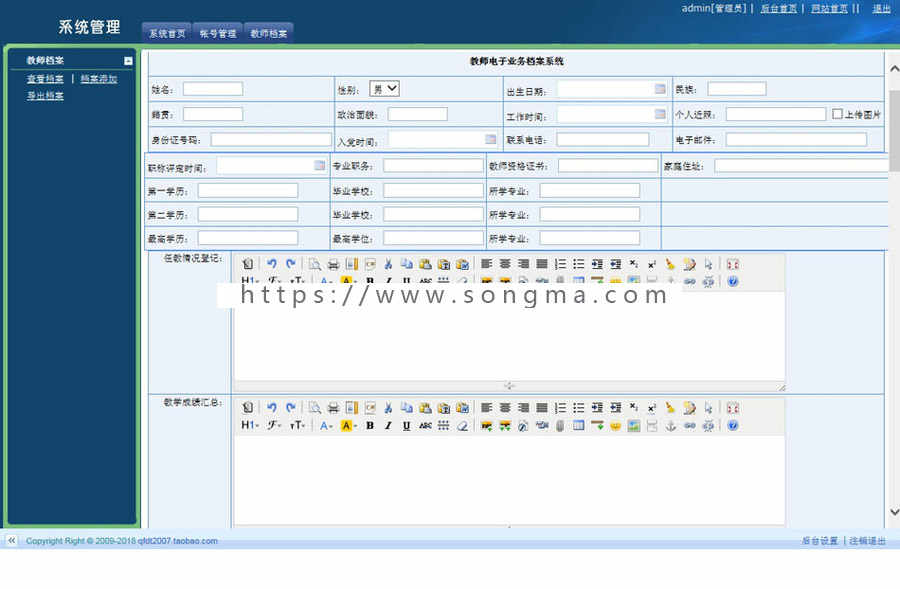Collapse sidebar with bottom-left double arrow

point(11,540)
